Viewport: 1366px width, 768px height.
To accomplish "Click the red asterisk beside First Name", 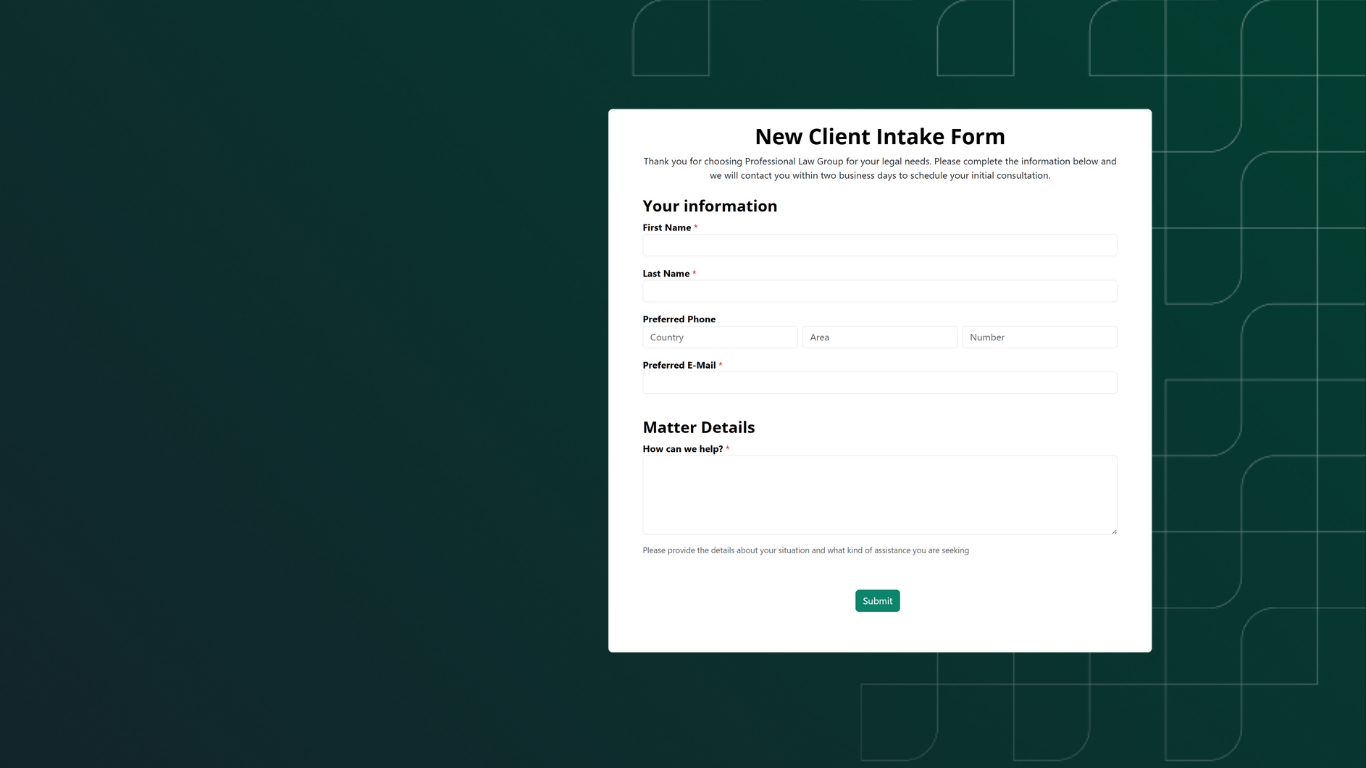I will (x=696, y=227).
